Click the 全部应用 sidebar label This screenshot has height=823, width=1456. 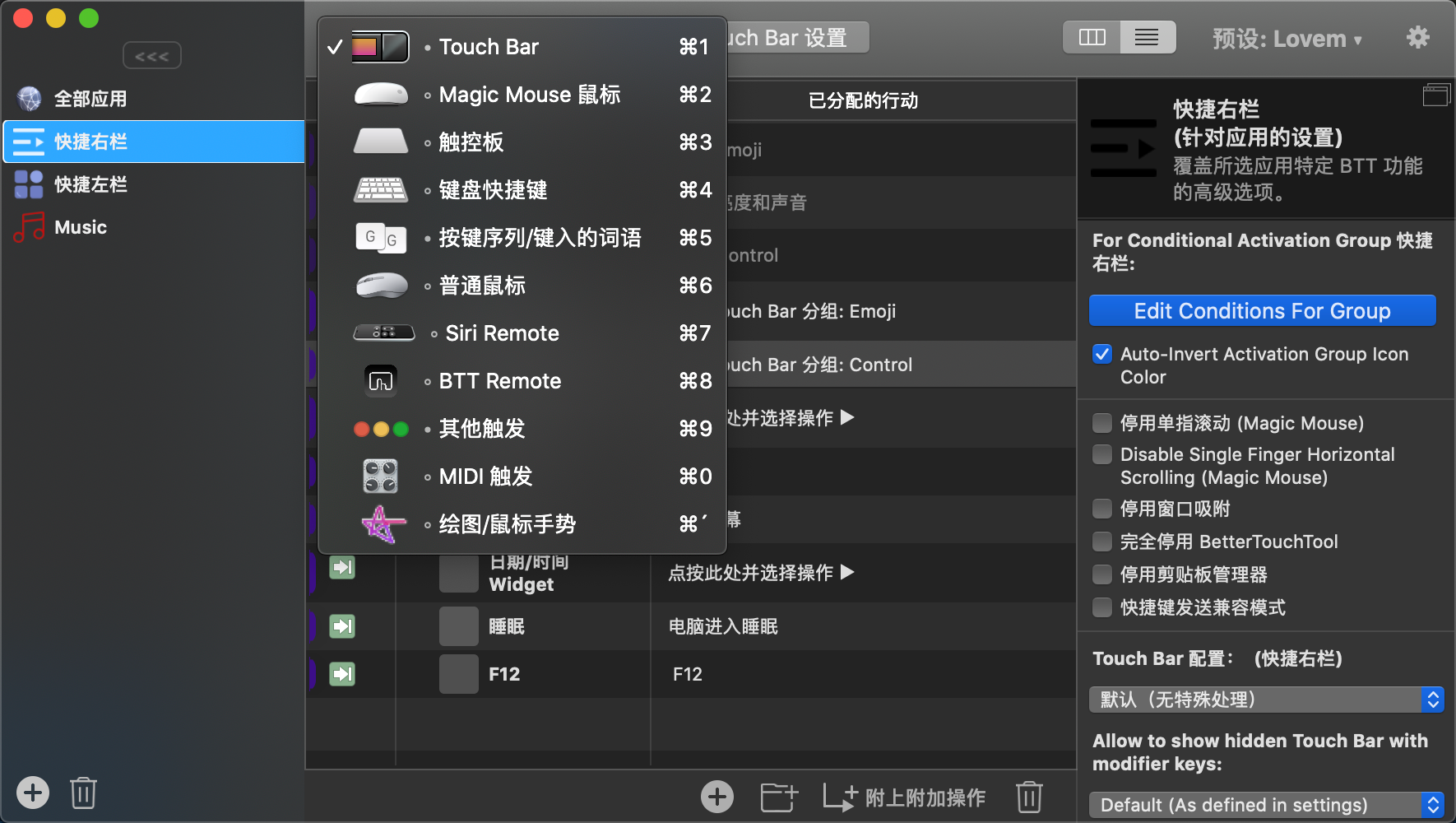pyautogui.click(x=90, y=99)
